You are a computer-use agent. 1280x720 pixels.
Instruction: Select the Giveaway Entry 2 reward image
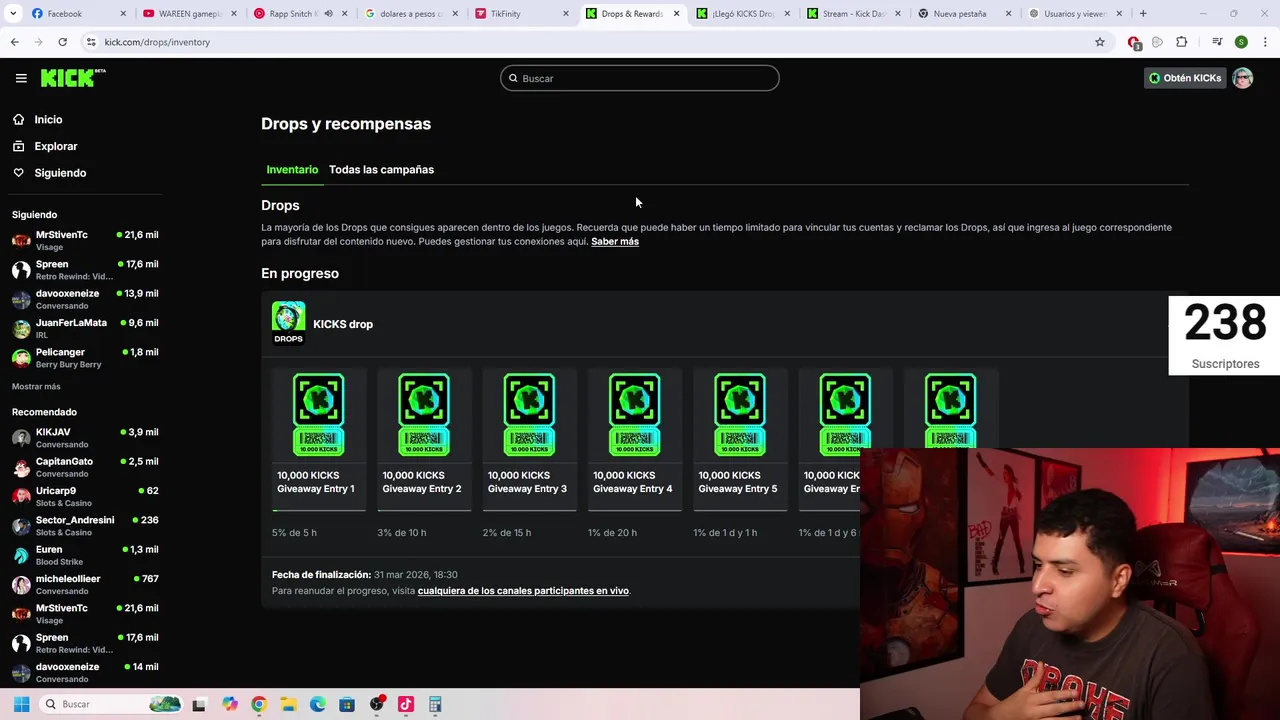[424, 414]
